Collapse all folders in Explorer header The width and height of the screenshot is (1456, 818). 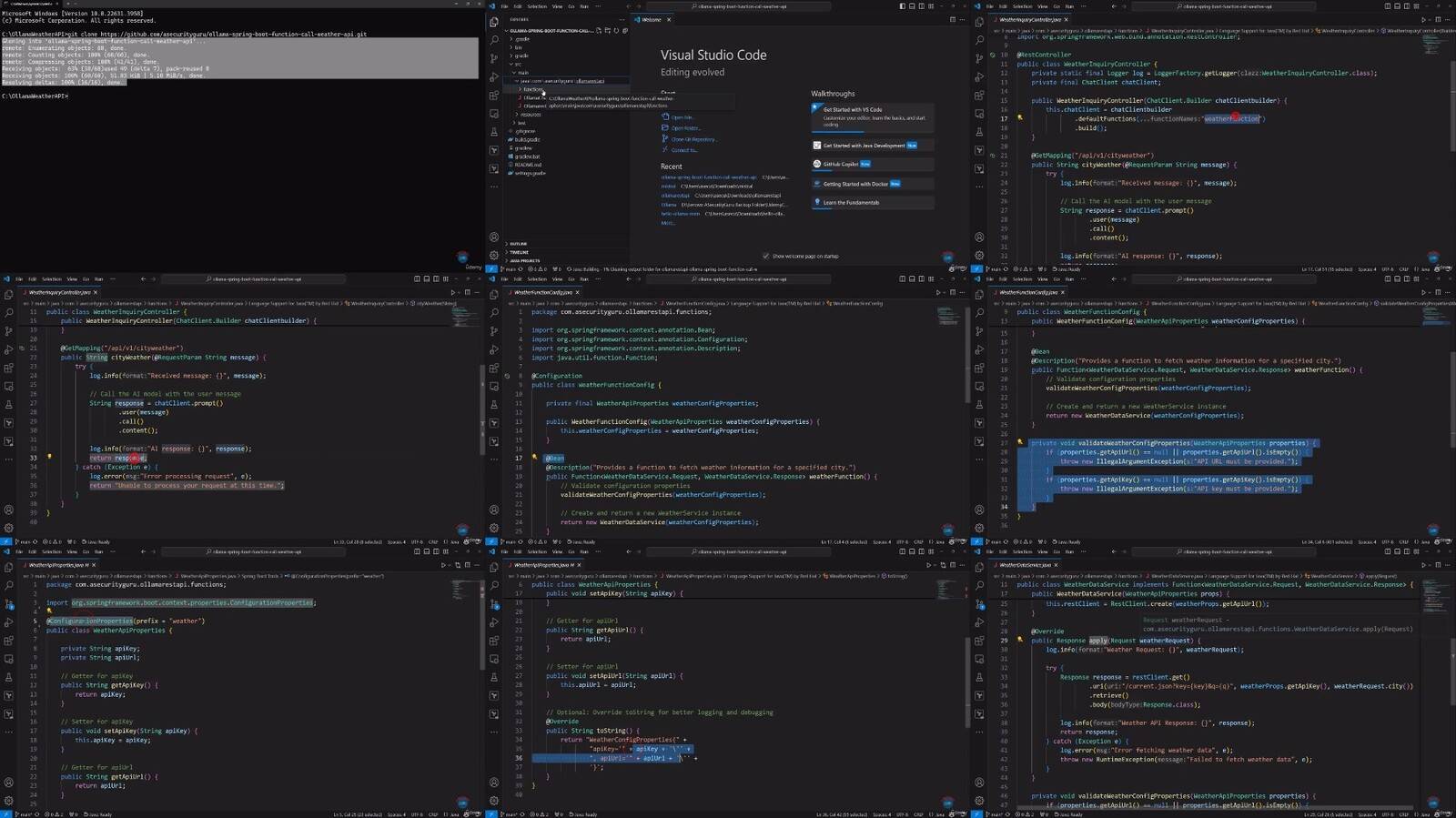(625, 30)
